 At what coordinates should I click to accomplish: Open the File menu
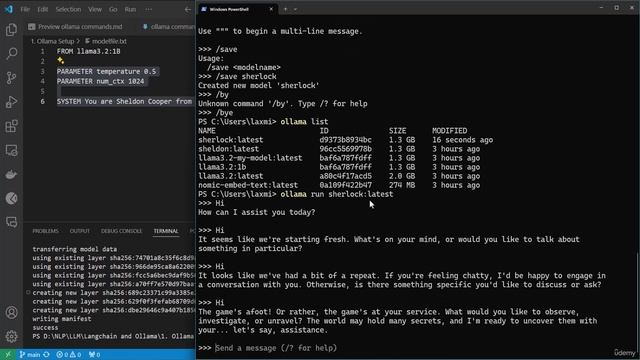click(x=25, y=9)
